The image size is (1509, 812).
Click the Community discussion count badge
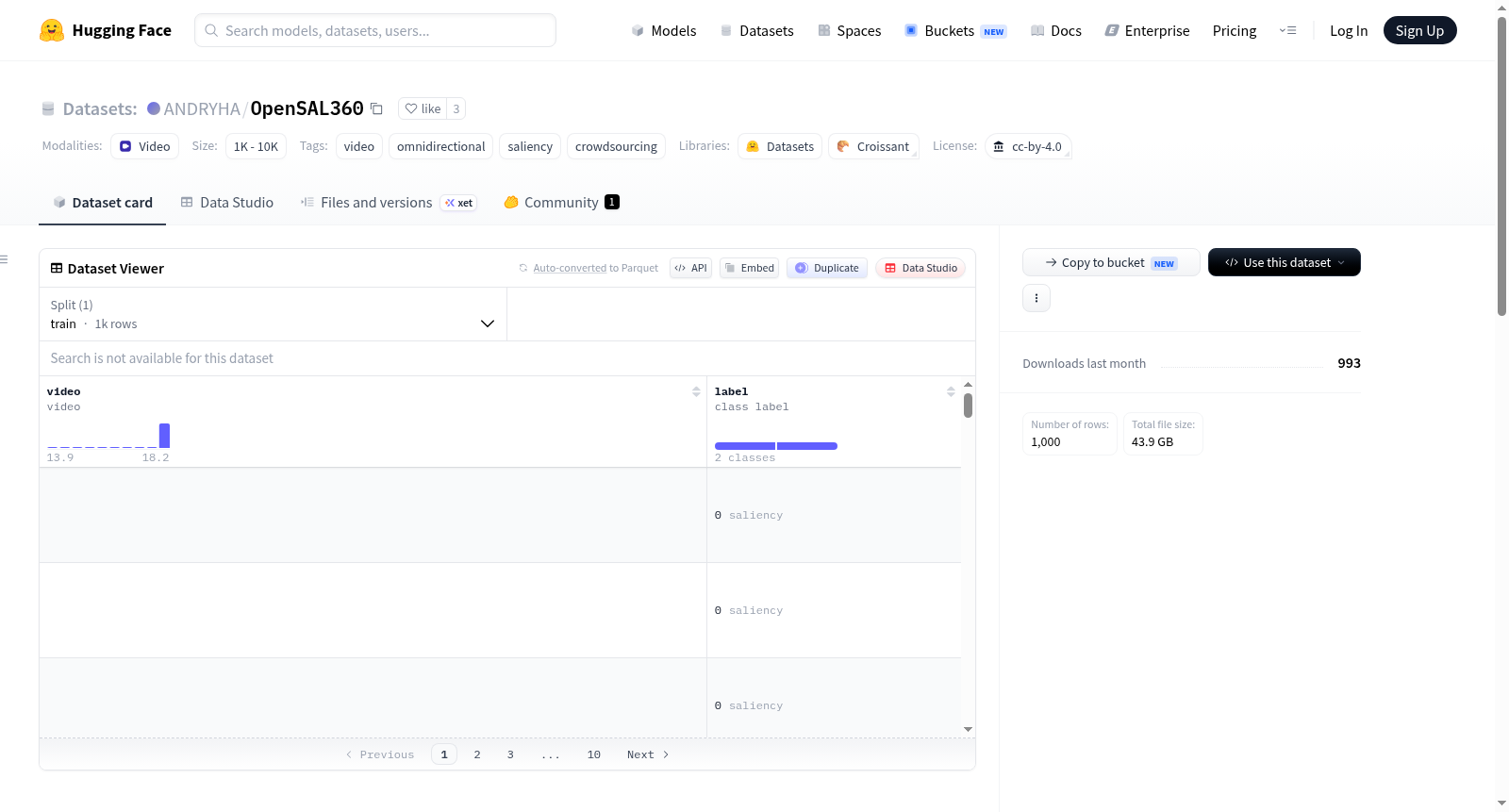pyautogui.click(x=612, y=202)
